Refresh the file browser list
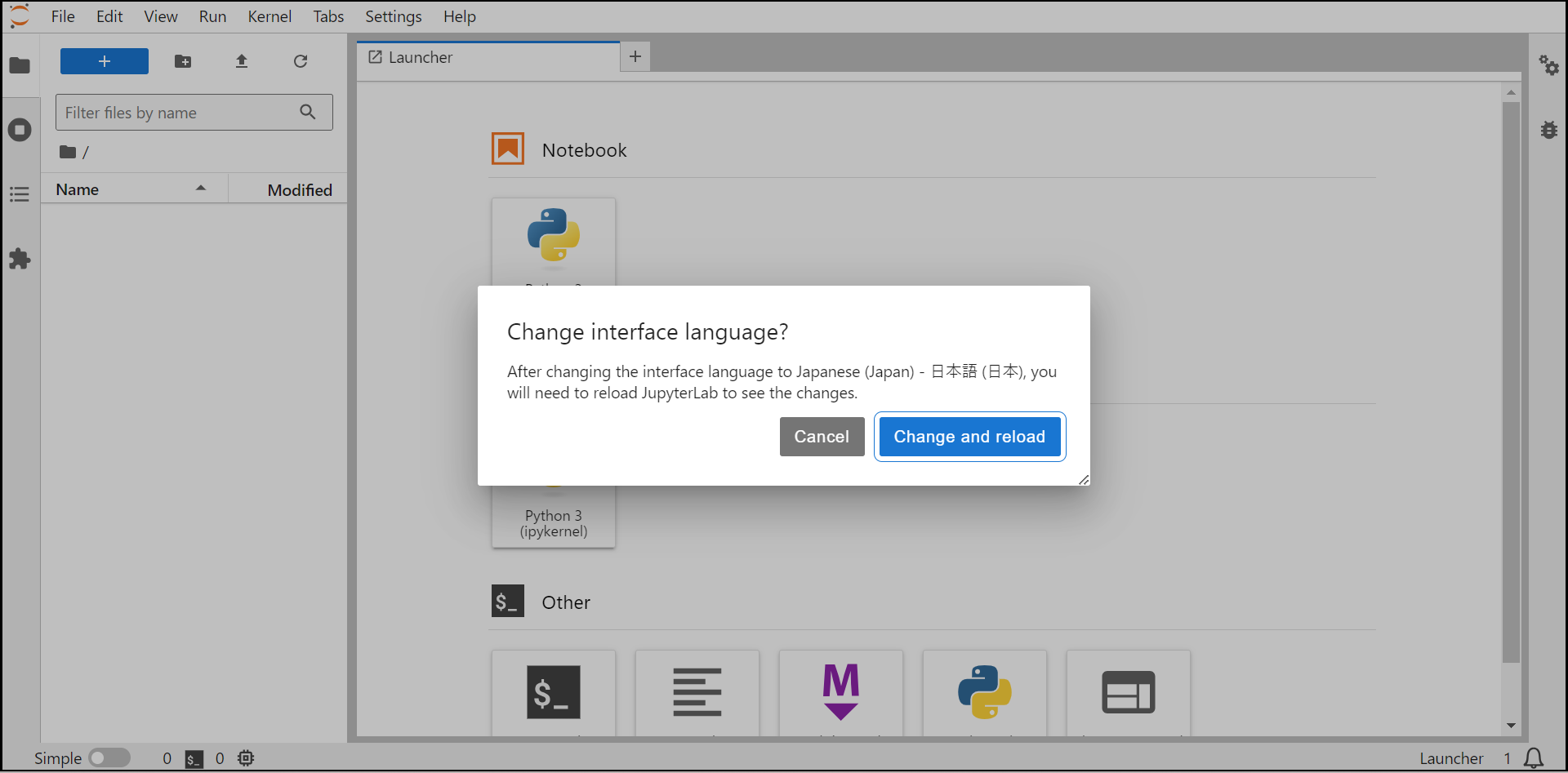Screen dimensions: 1568x773 pos(301,61)
